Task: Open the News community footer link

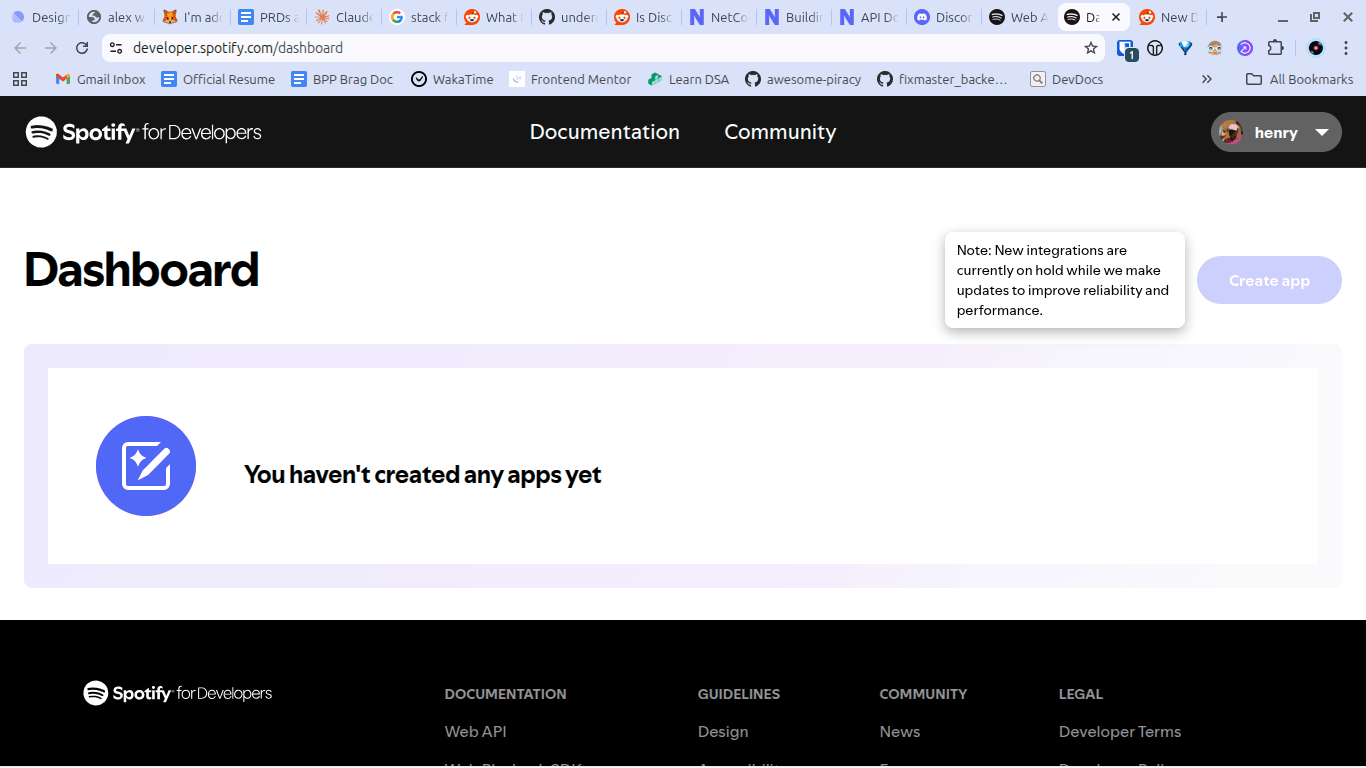Action: [900, 732]
